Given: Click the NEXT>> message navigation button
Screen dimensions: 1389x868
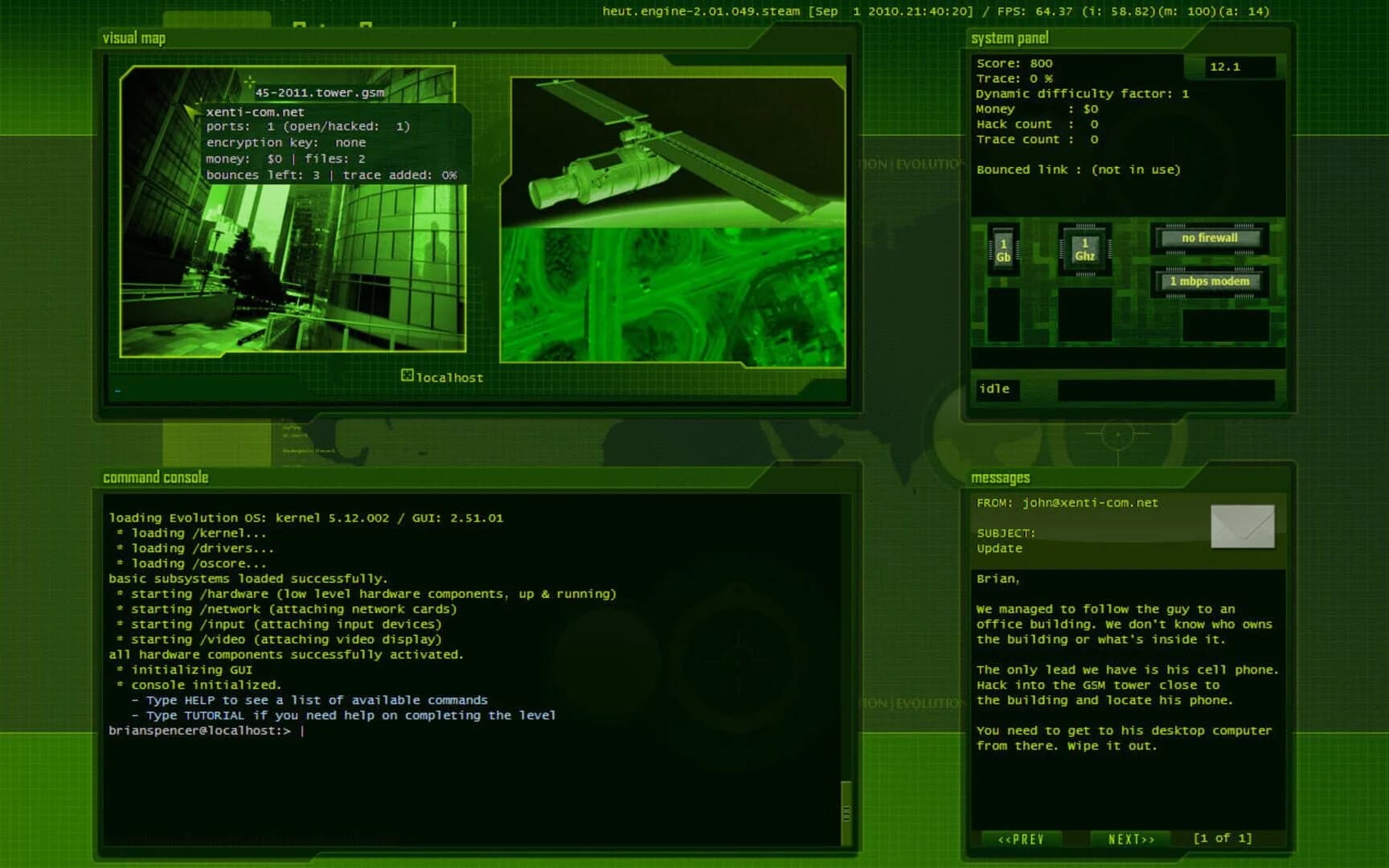Looking at the screenshot, I should pos(1130,838).
